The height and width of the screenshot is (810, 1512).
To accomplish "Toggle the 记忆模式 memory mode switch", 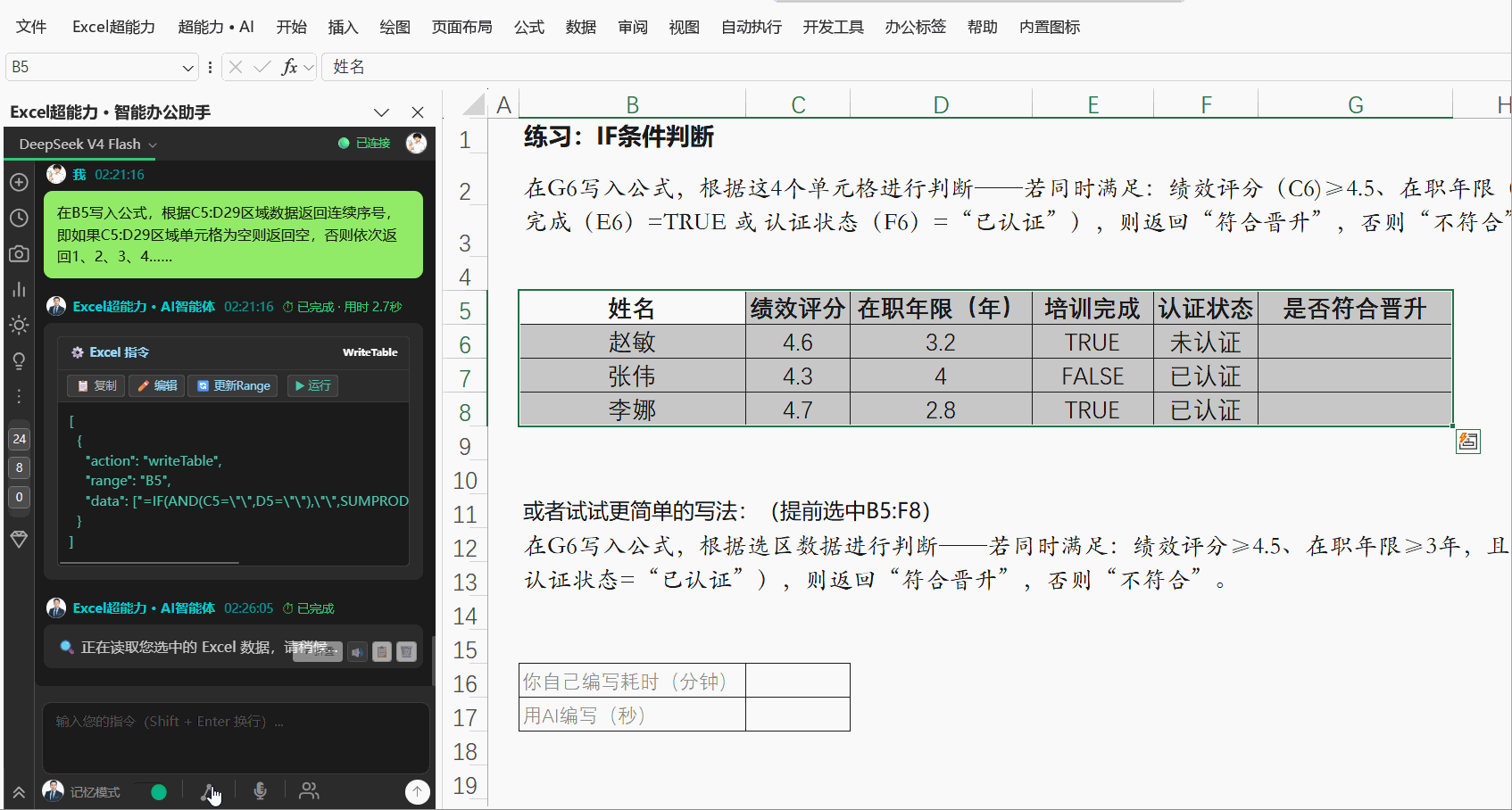I will (x=153, y=791).
